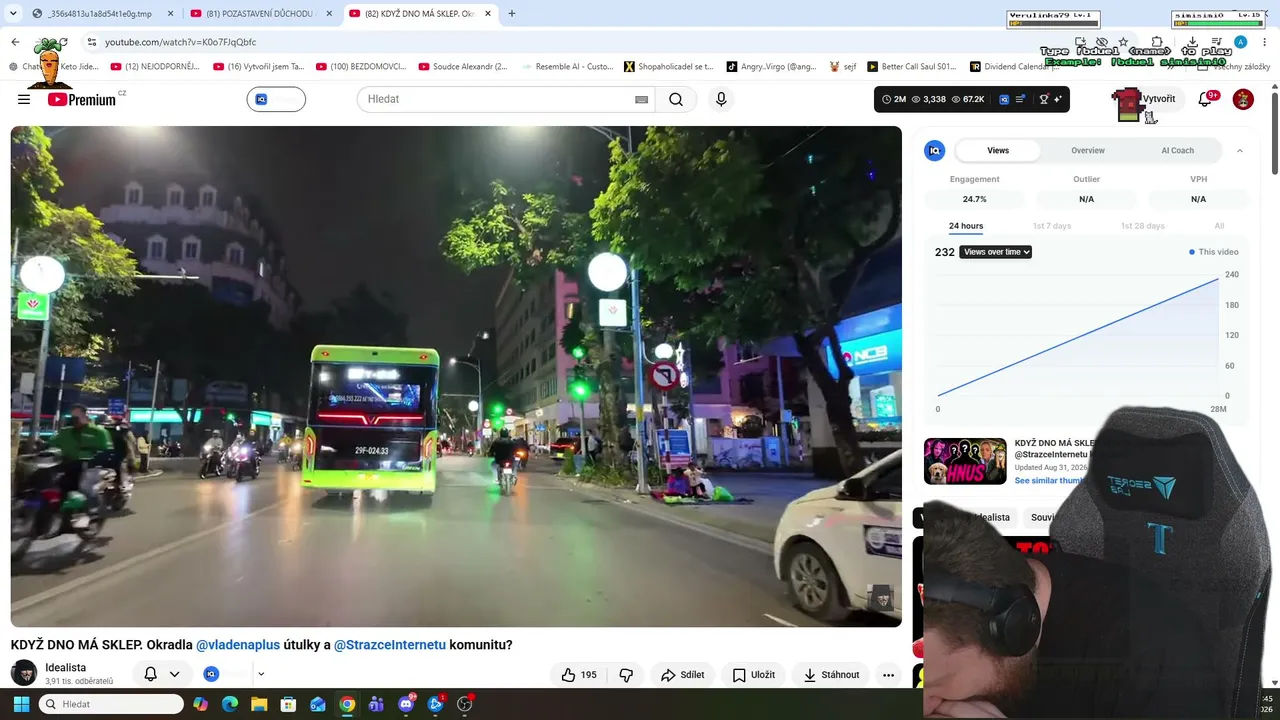Open the browser extensions puzzle icon
The height and width of the screenshot is (720, 1280).
[x=1157, y=42]
